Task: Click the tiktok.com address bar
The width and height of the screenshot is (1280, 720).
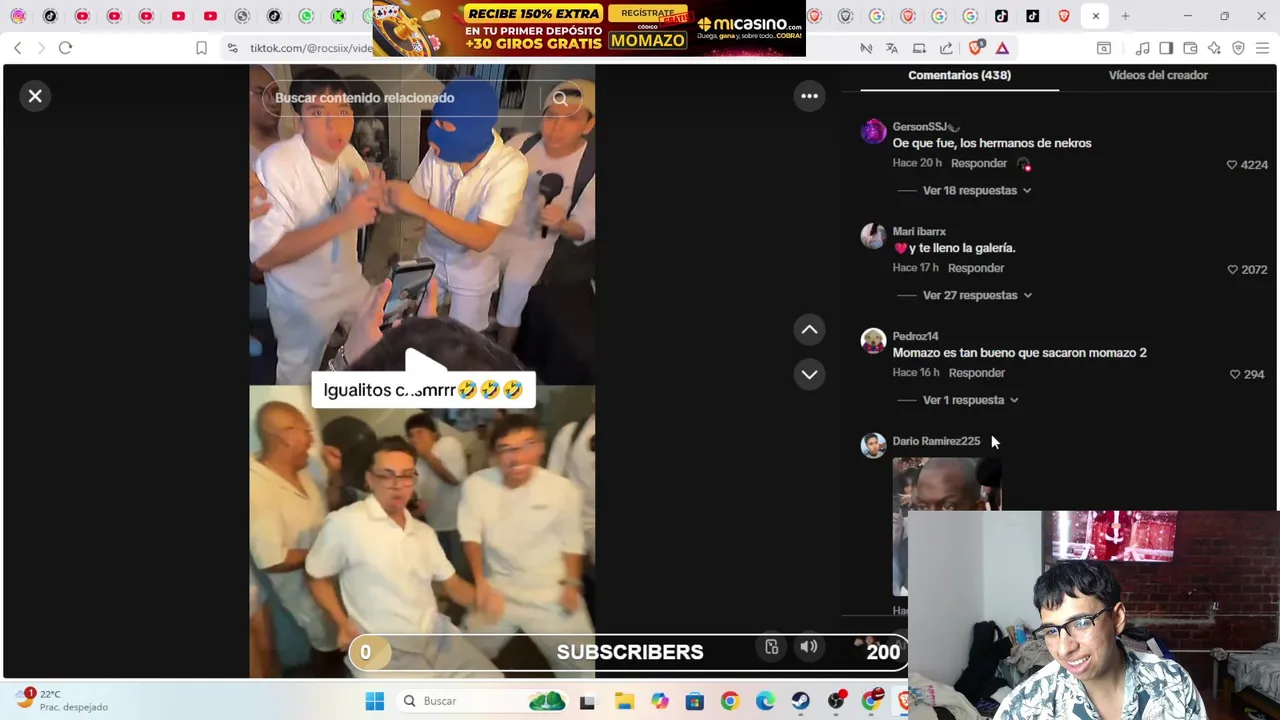Action: (x=310, y=48)
